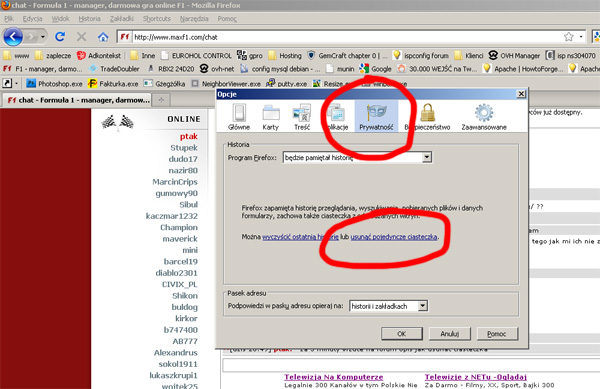Open the Telewizja Na Komputerze ad link
Image resolution: width=600 pixels, height=389 pixels.
[x=334, y=377]
